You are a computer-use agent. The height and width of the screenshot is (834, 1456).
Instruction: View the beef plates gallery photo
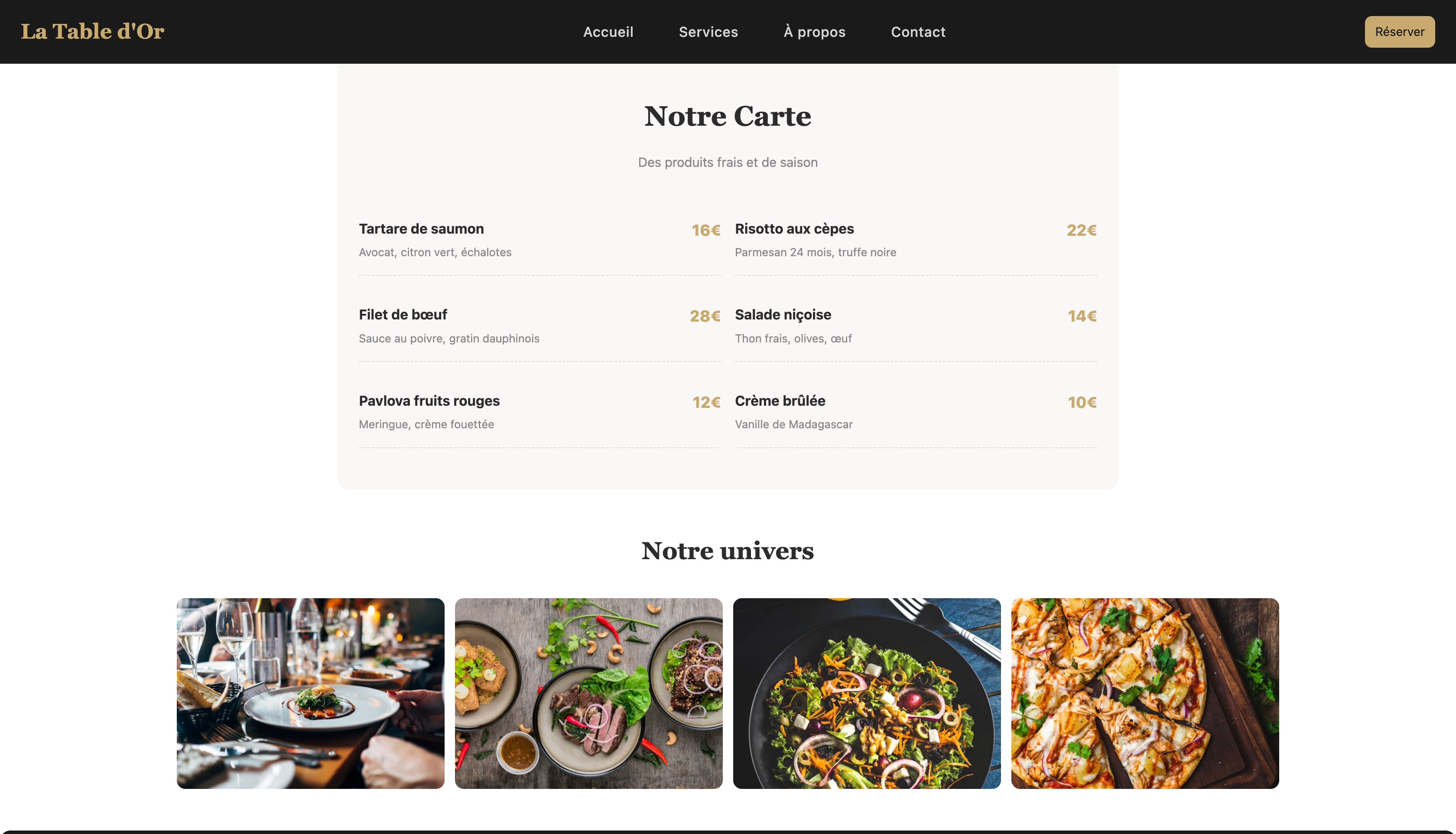coord(588,693)
